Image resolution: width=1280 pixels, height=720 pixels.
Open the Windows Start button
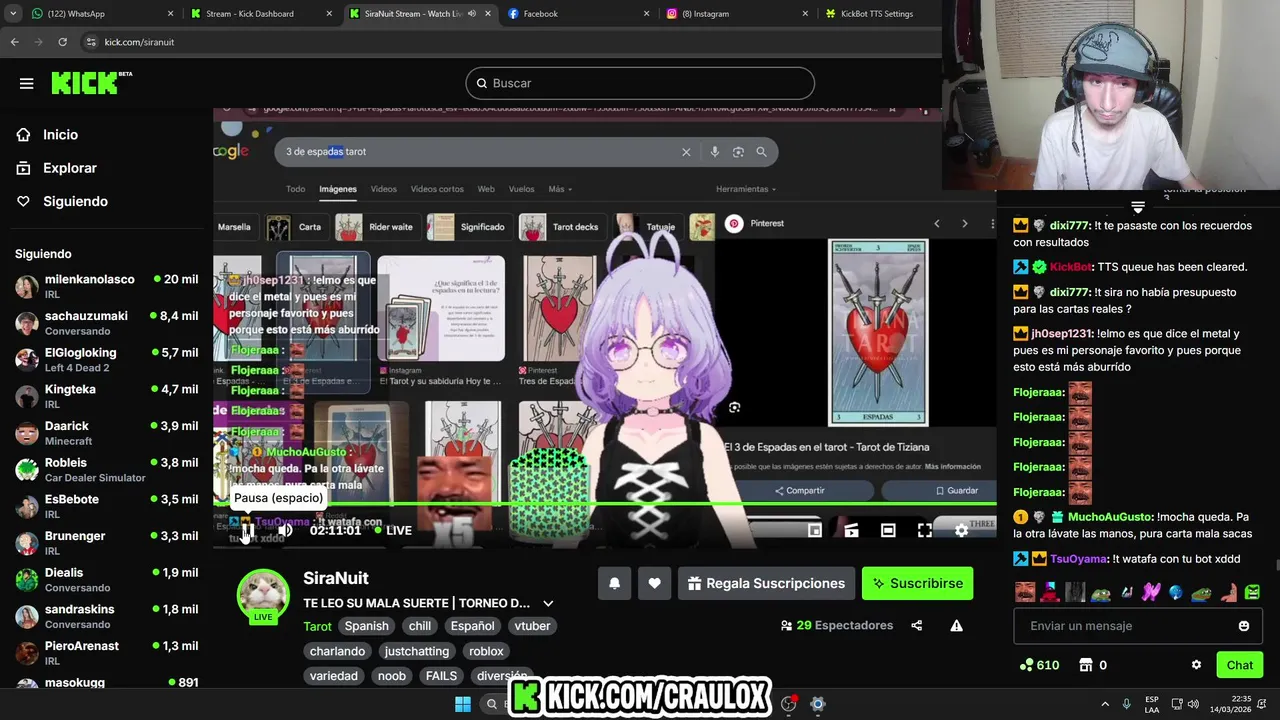(463, 704)
